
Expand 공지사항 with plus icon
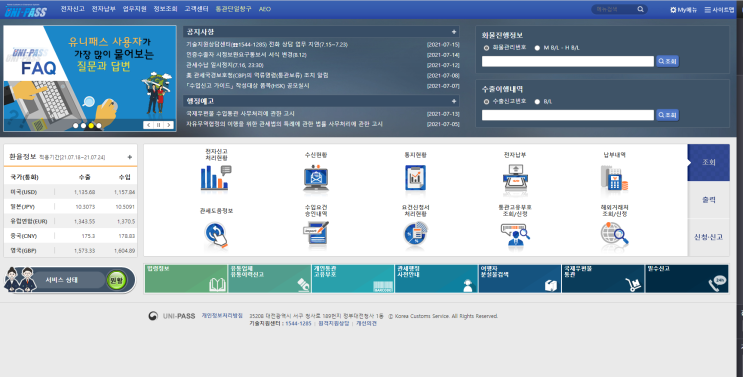tap(453, 32)
